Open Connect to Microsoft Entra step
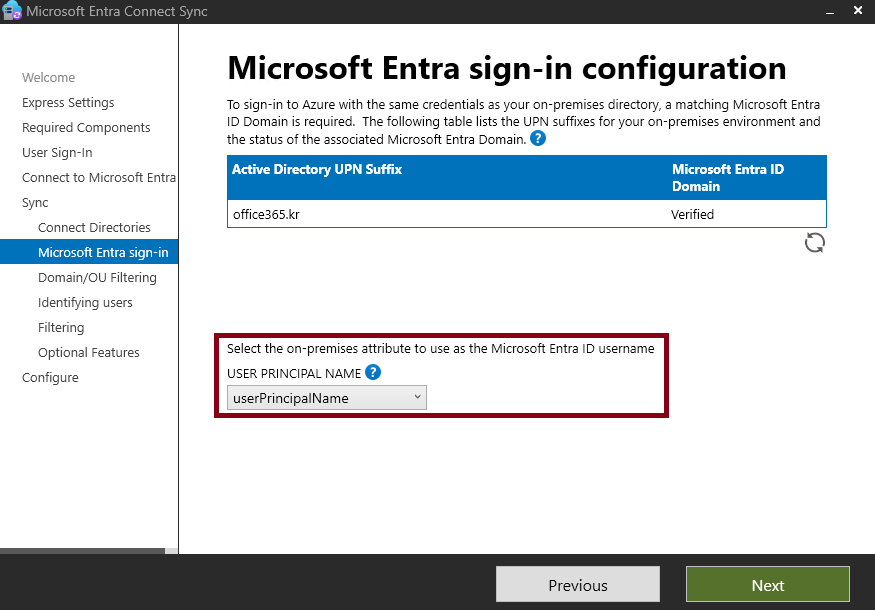This screenshot has height=610, width=875. pos(99,177)
